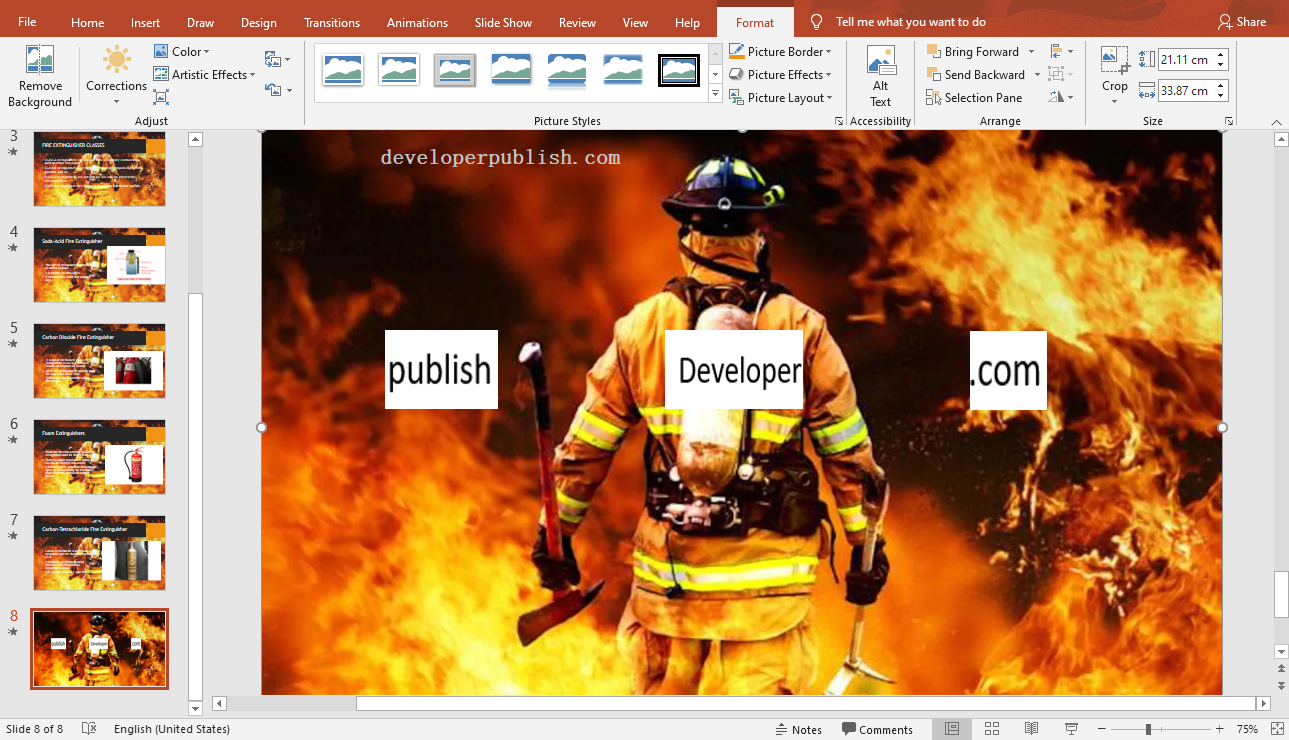Open the File tab
This screenshot has width=1289, height=740.
(27, 22)
